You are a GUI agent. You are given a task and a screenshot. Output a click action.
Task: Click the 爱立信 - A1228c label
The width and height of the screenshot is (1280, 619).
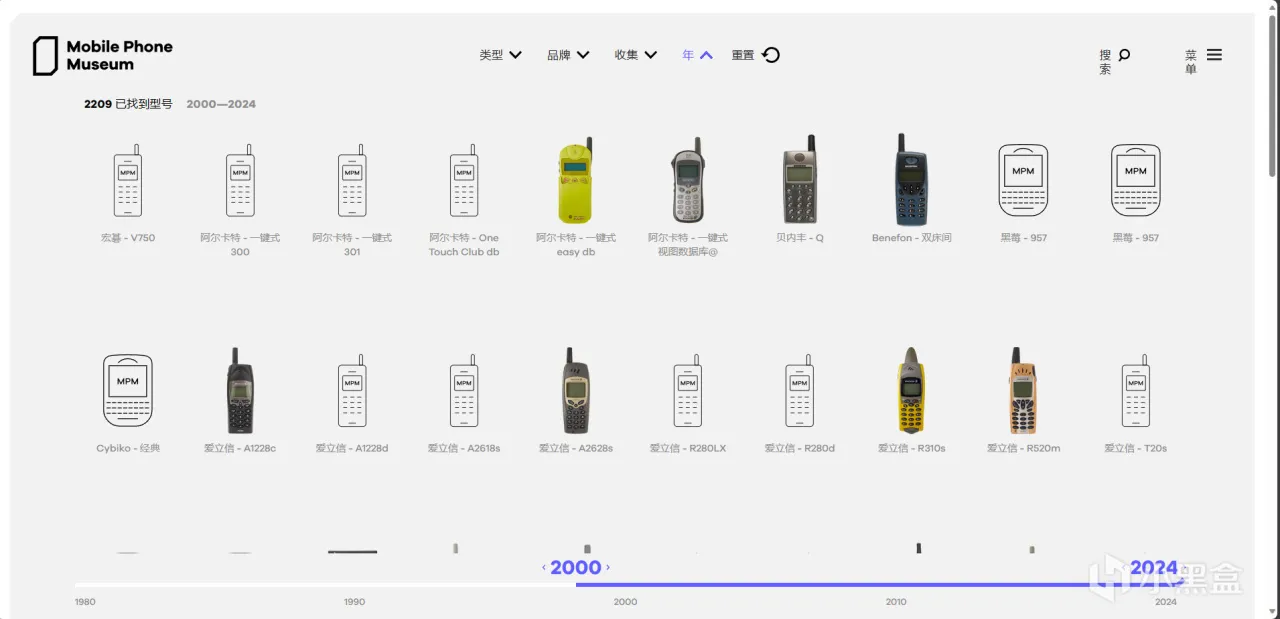[240, 448]
